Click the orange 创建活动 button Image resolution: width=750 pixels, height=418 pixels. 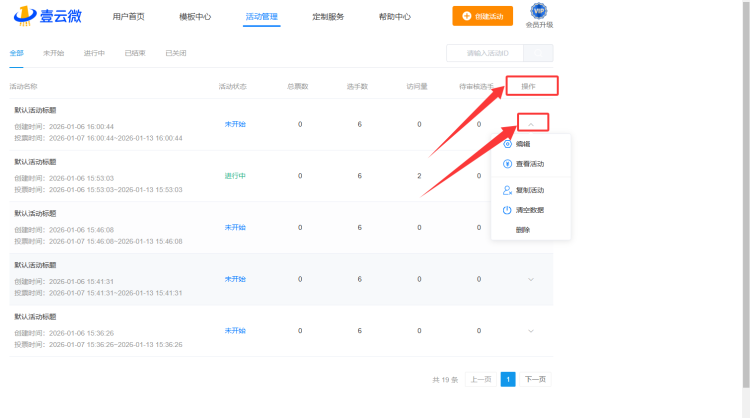(482, 16)
